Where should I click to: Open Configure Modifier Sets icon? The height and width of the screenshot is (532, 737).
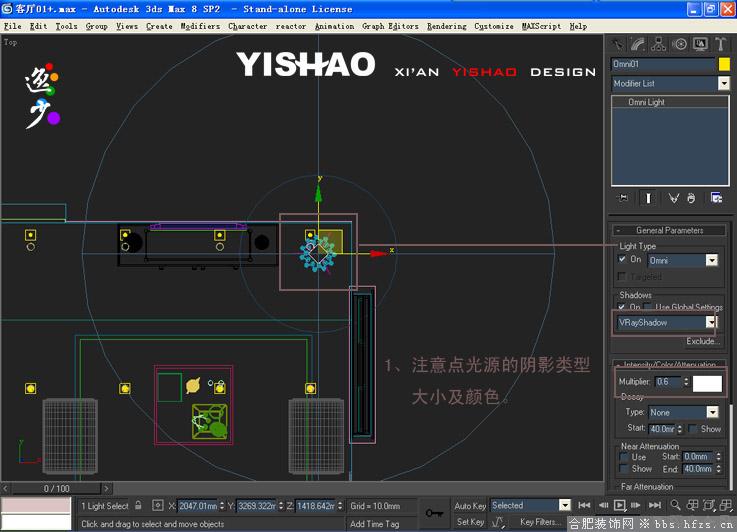click(716, 198)
